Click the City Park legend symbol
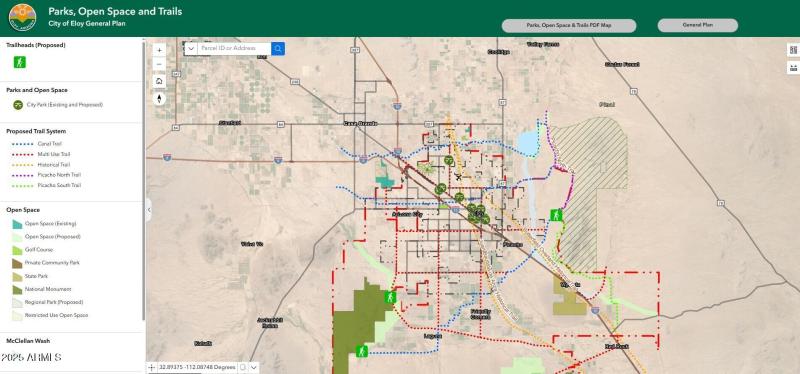 (x=18, y=105)
